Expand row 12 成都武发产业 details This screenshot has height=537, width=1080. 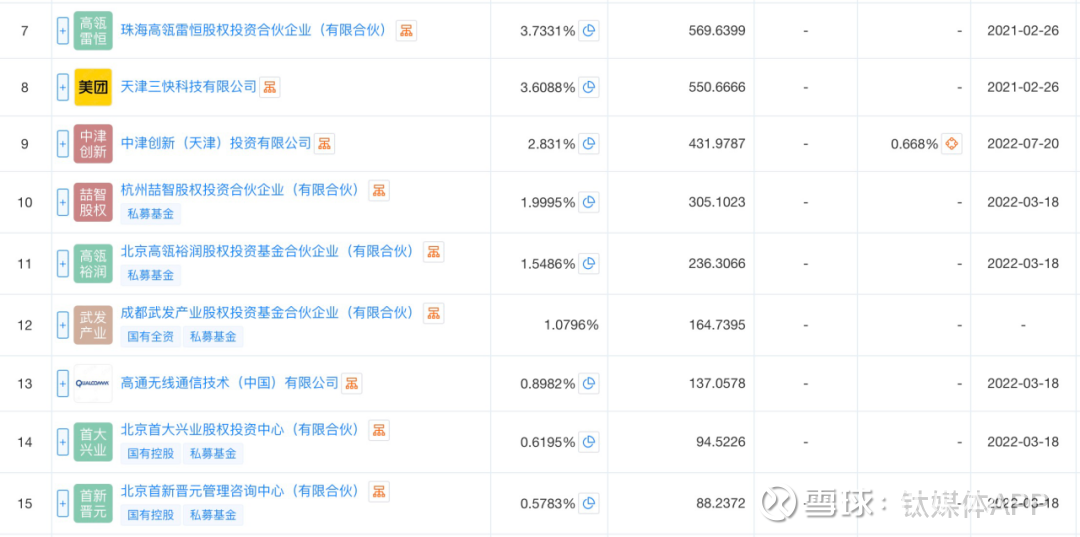(63, 325)
